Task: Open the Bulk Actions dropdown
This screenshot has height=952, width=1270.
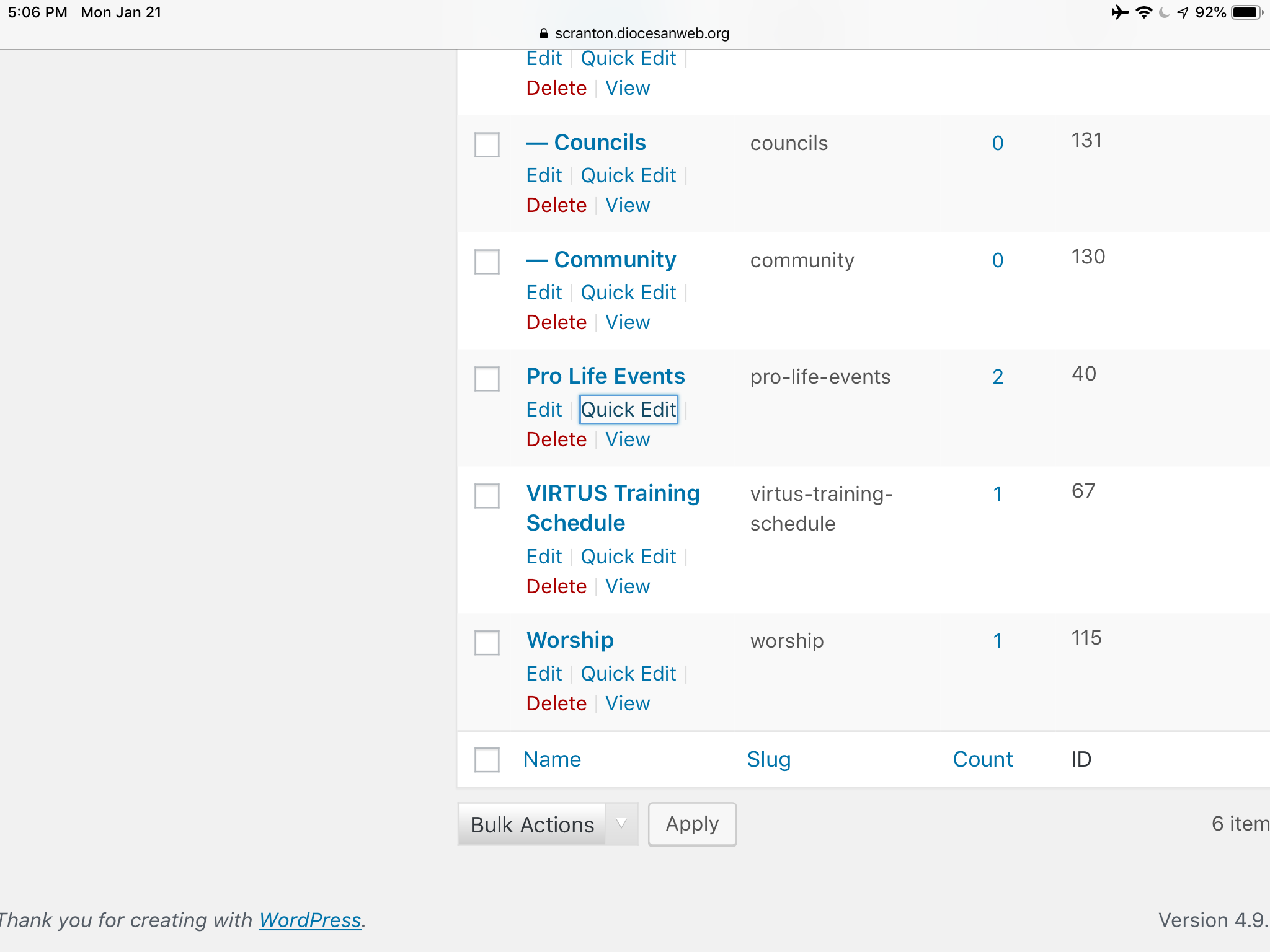Action: (x=533, y=824)
